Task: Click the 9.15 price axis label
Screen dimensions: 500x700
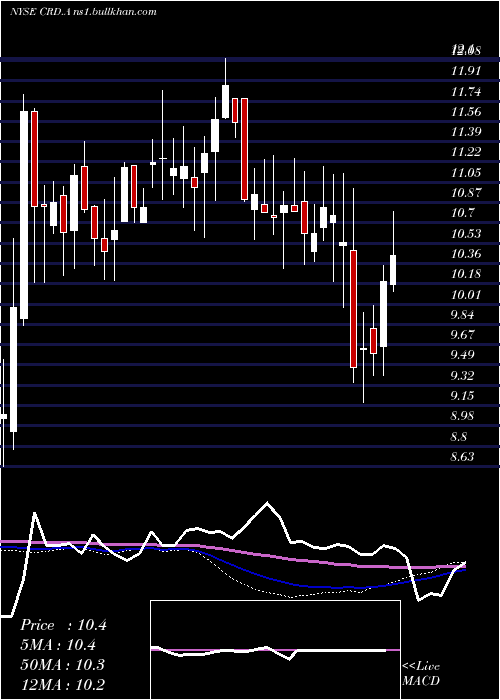Action: pyautogui.click(x=462, y=396)
